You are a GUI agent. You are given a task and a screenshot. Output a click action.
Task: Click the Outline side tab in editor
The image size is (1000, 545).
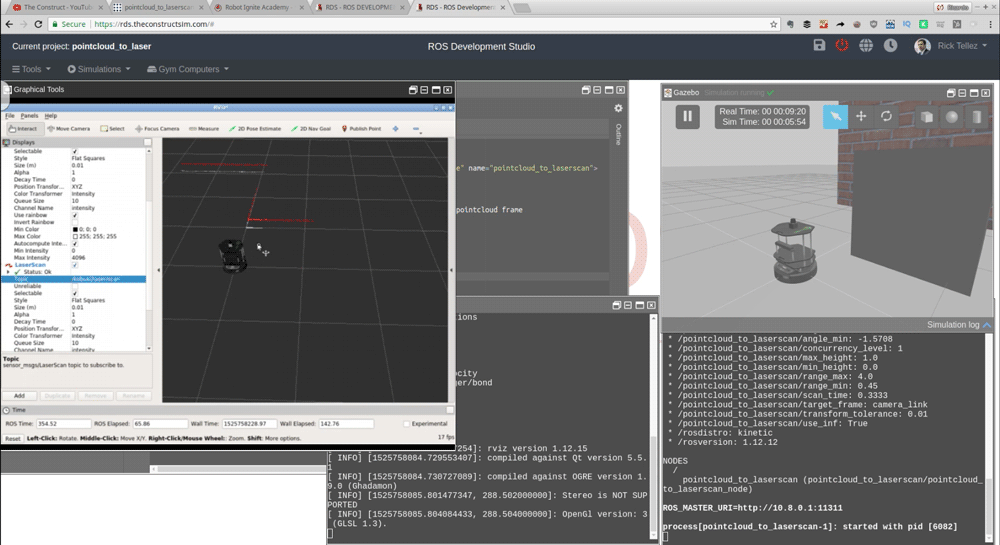click(618, 134)
